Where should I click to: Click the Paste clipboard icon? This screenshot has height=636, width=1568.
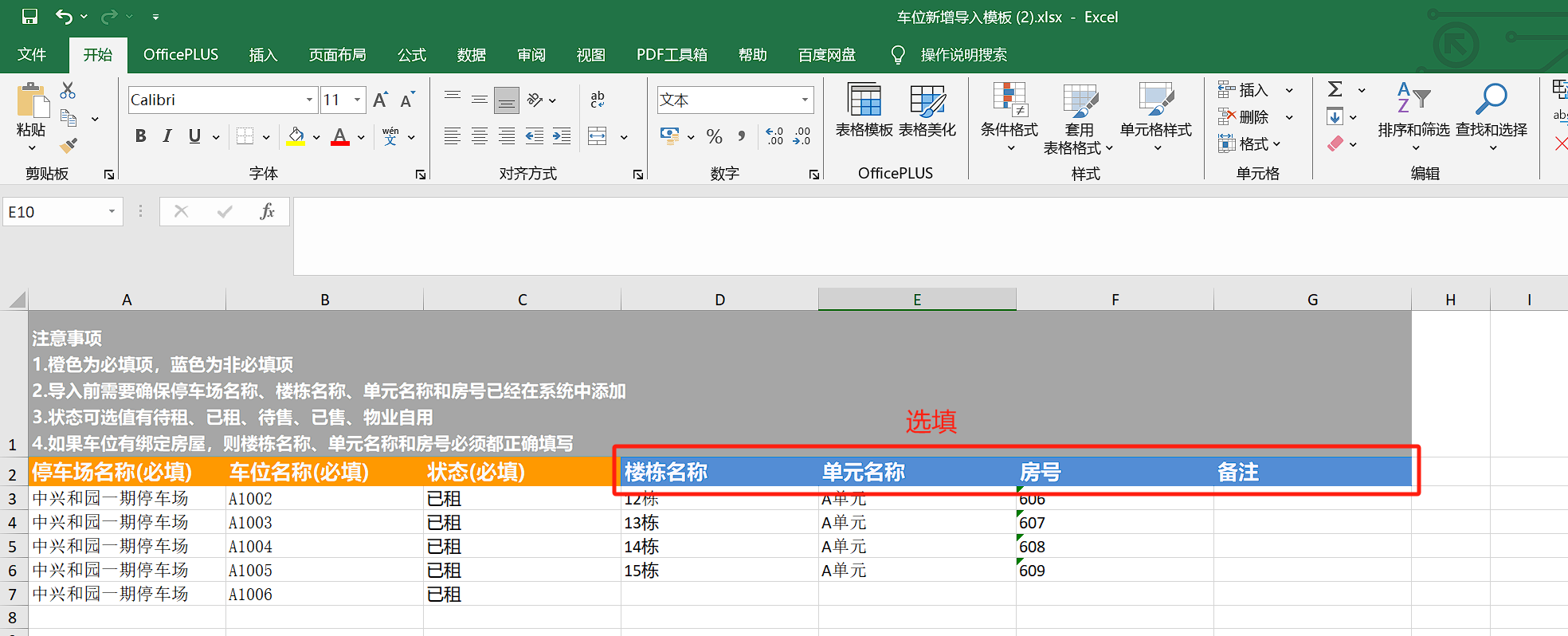click(32, 101)
